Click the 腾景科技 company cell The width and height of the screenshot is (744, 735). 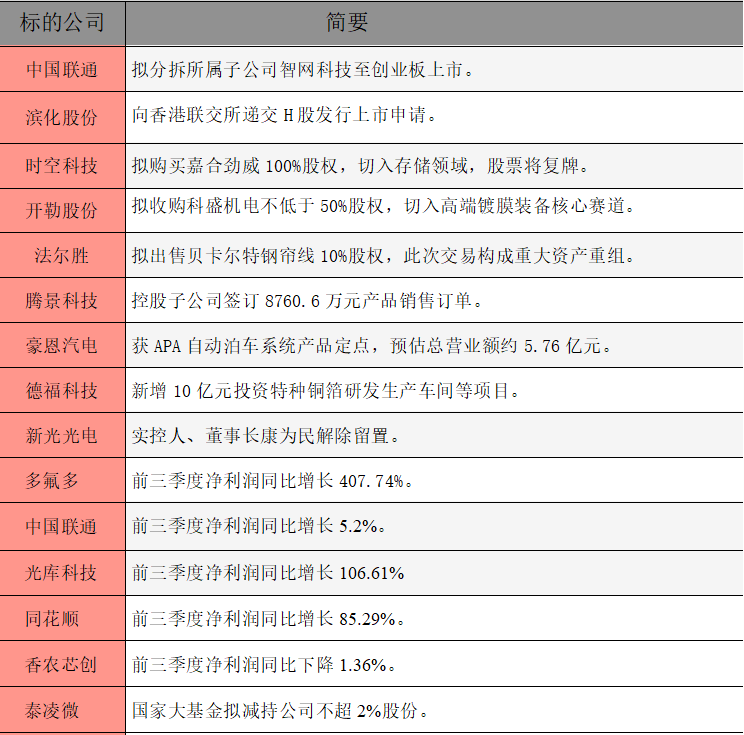(x=62, y=300)
